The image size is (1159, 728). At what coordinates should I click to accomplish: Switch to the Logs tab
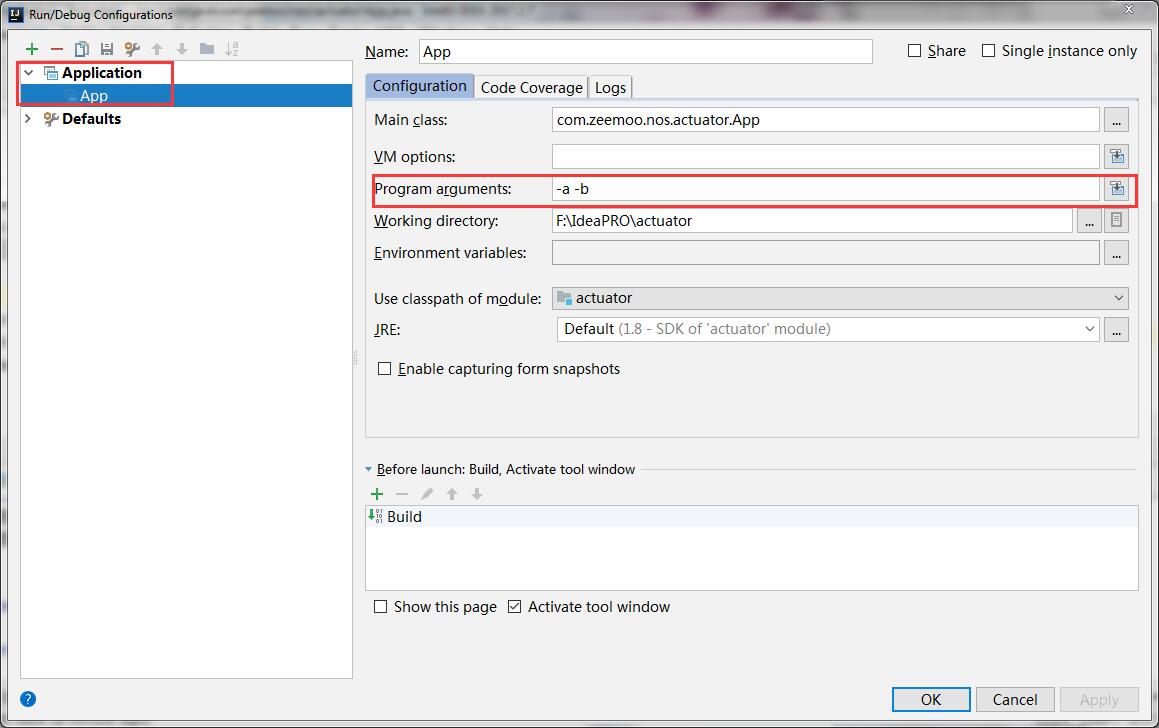pos(611,87)
